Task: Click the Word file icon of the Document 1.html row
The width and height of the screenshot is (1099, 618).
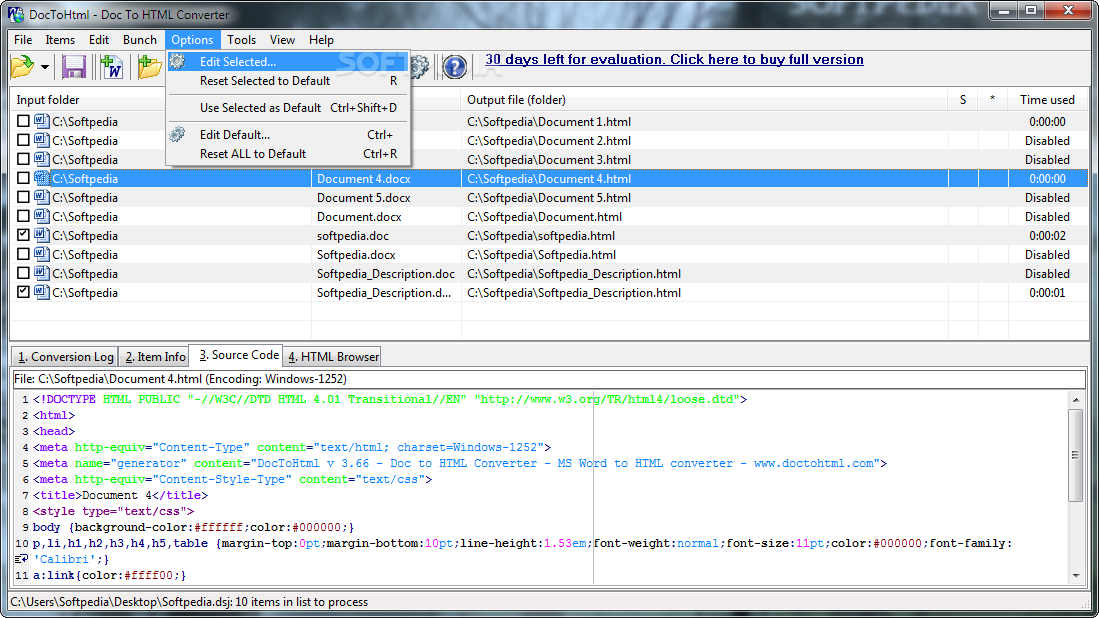Action: click(41, 121)
